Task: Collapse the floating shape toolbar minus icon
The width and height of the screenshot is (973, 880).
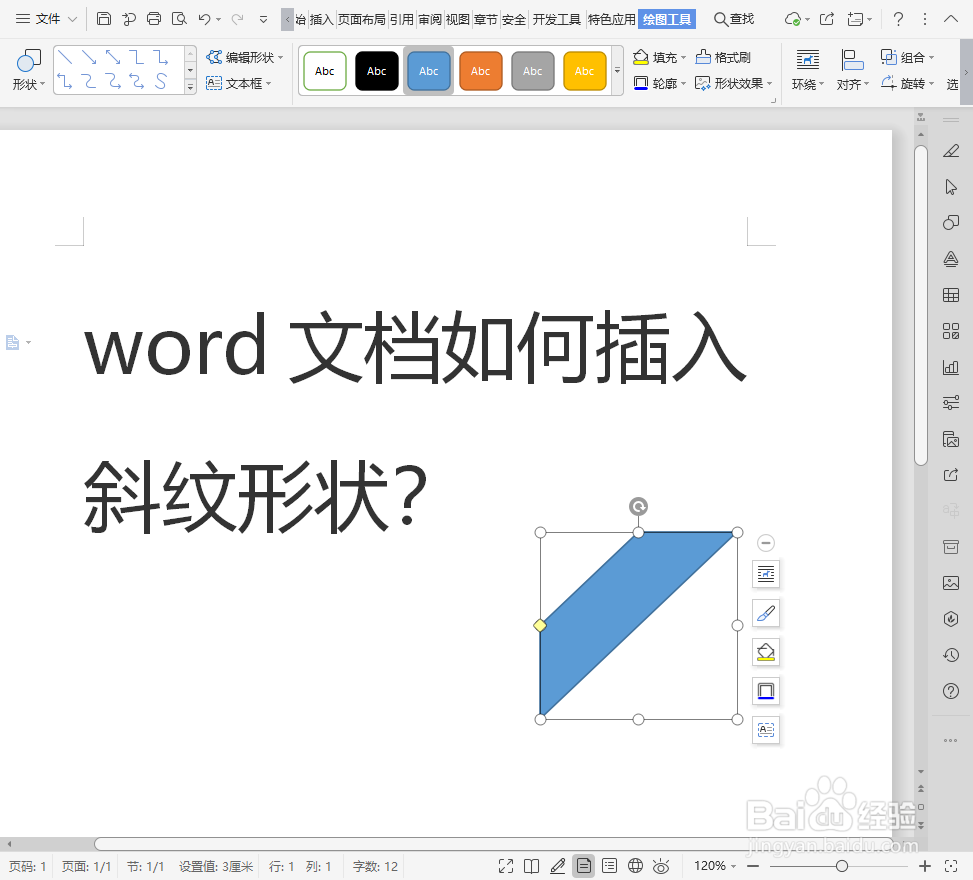Action: click(766, 543)
